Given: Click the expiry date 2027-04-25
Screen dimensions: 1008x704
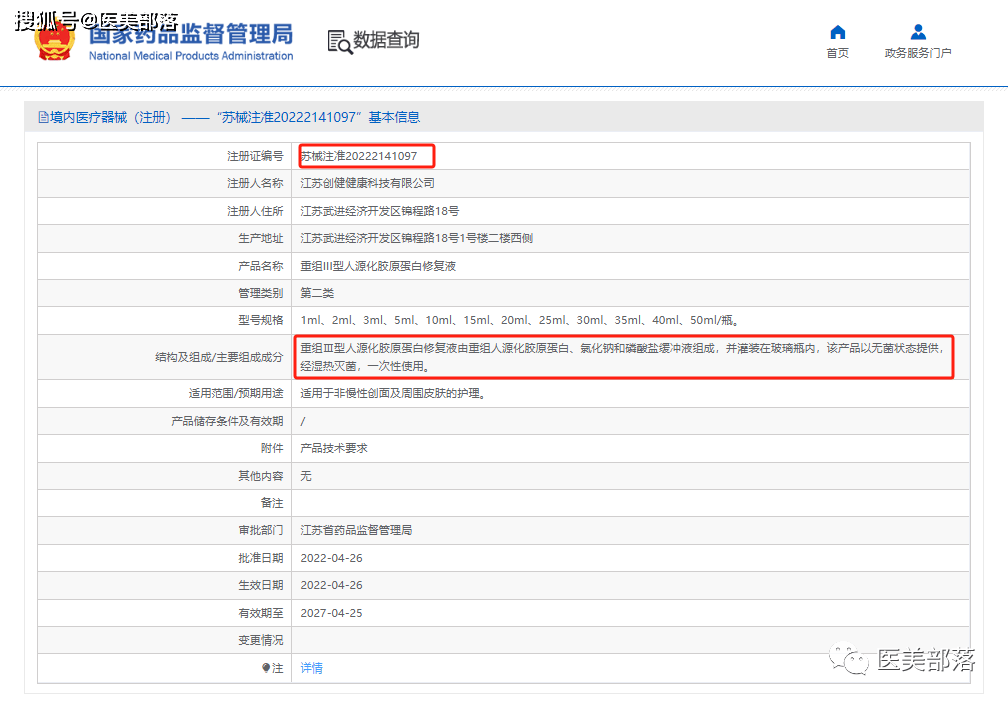Looking at the screenshot, I should click(x=331, y=613).
